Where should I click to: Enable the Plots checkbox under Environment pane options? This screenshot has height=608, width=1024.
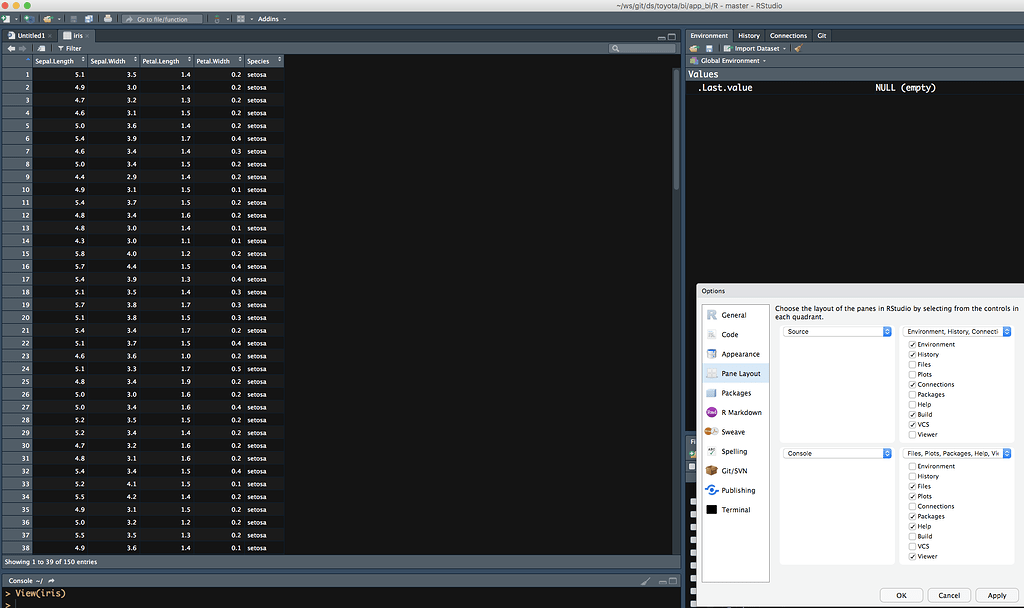coord(911,374)
